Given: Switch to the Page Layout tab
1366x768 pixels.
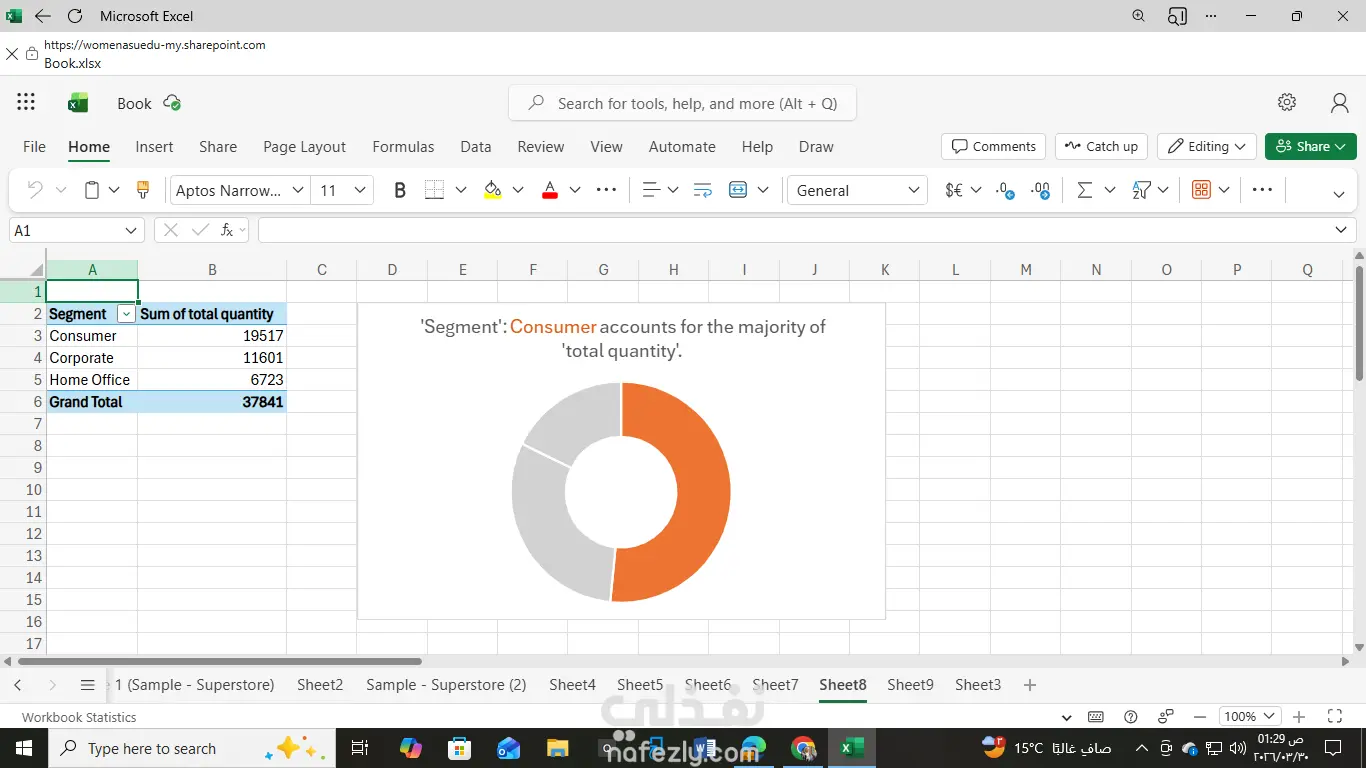Looking at the screenshot, I should point(304,146).
